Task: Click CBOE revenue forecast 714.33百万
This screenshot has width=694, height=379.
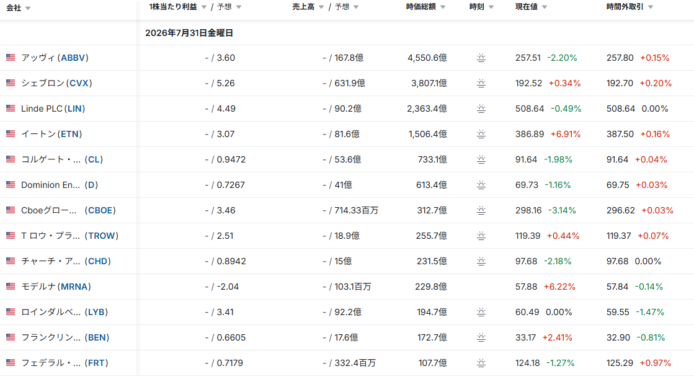Action: coord(356,210)
